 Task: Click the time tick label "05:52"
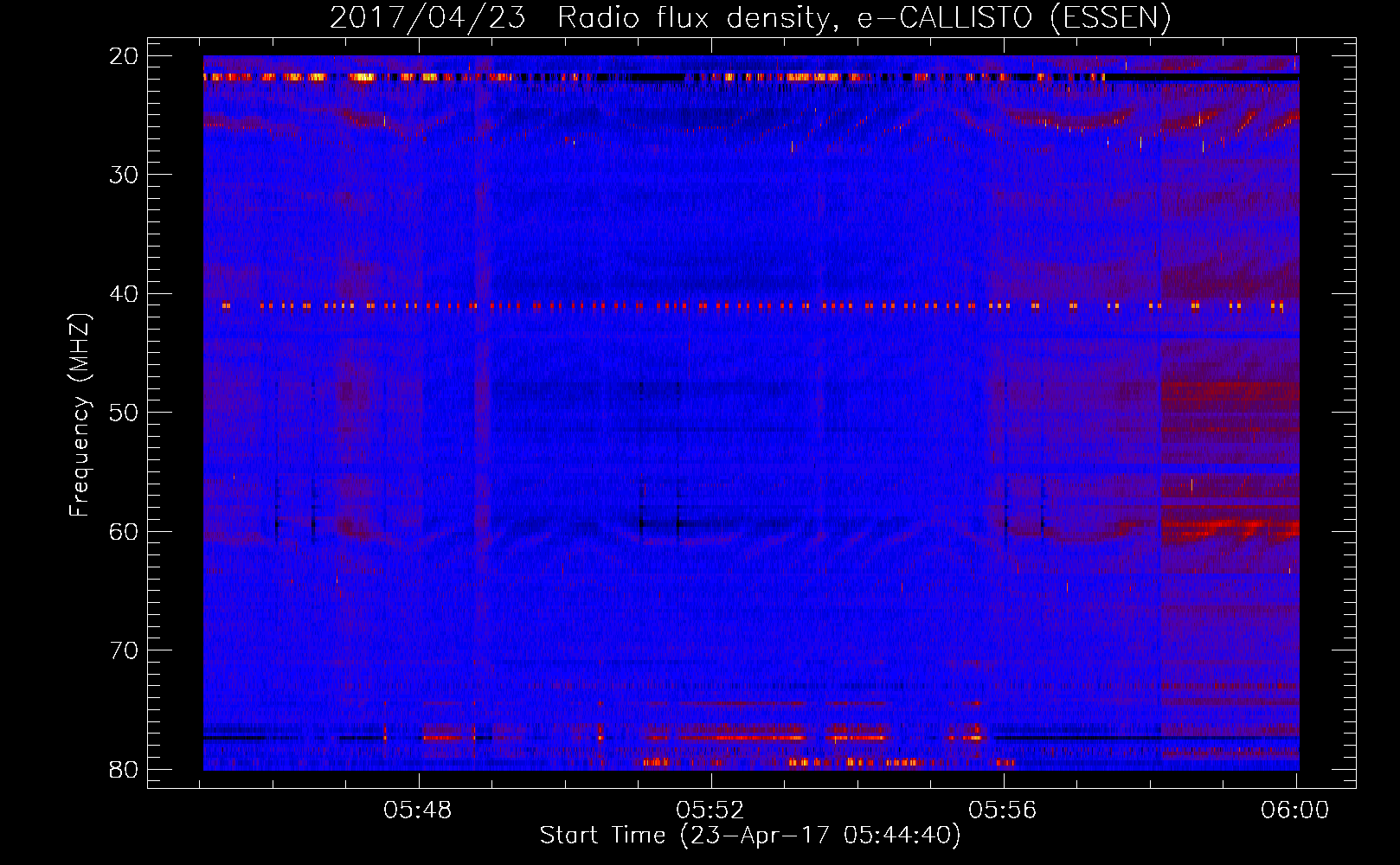coord(710,811)
